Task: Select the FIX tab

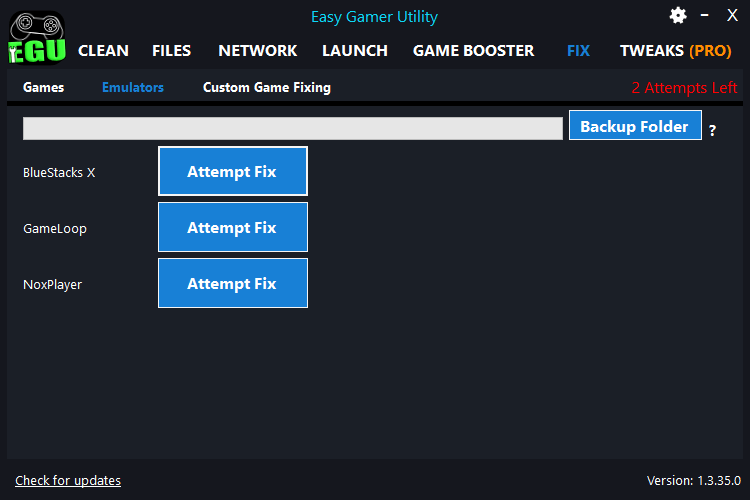Action: 578,51
